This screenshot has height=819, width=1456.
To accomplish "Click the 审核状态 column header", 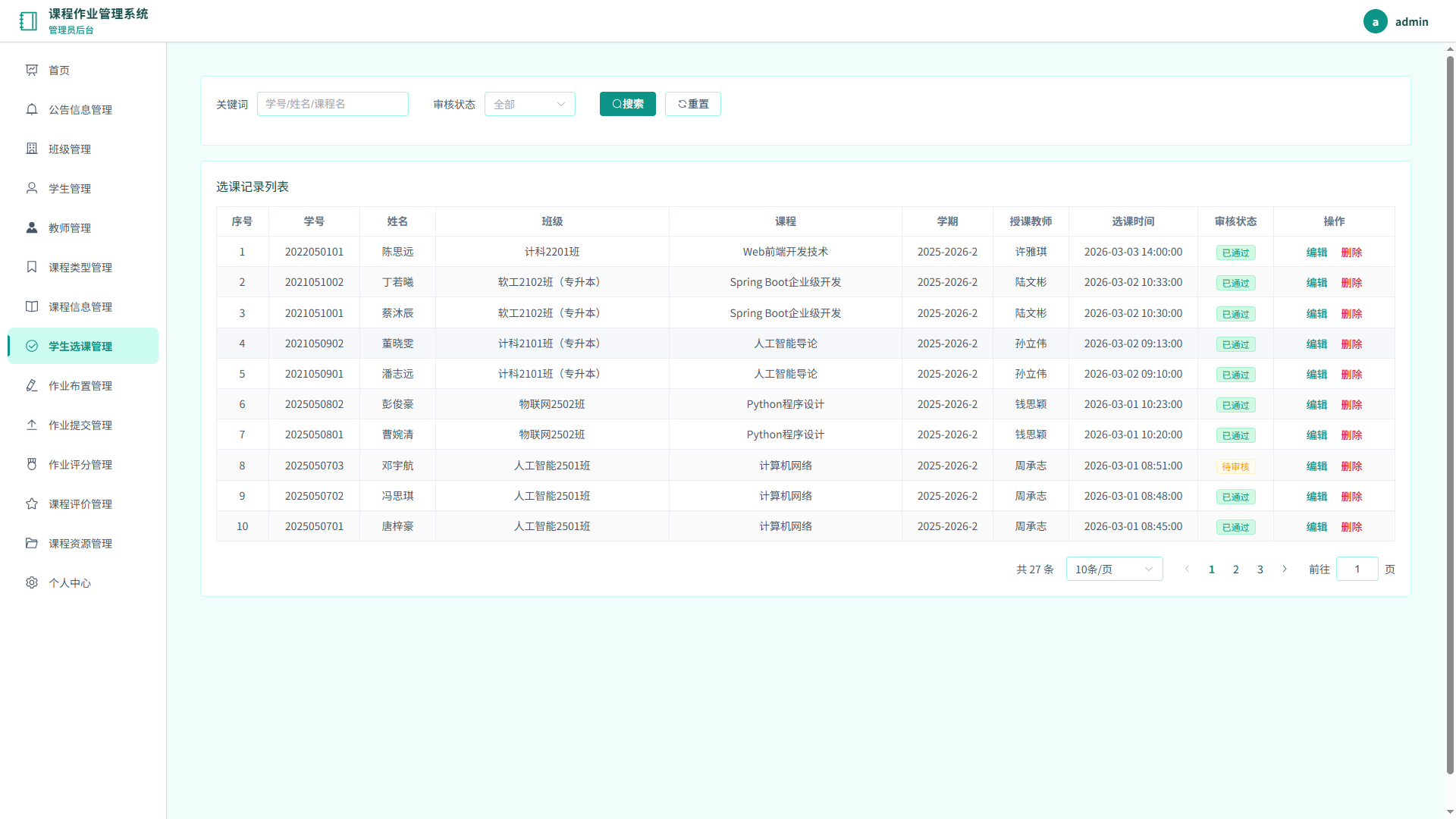I will pyautogui.click(x=1235, y=221).
